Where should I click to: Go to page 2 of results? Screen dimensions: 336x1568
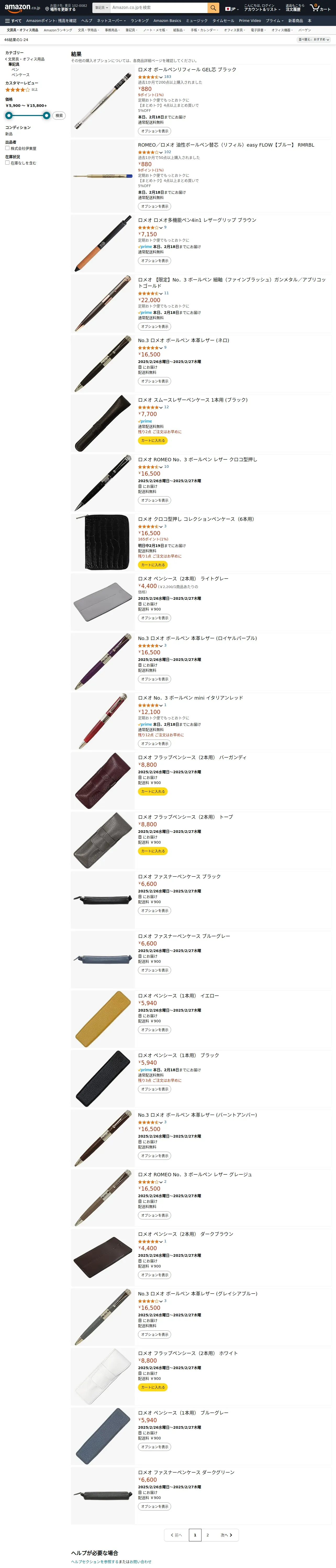click(x=207, y=1535)
